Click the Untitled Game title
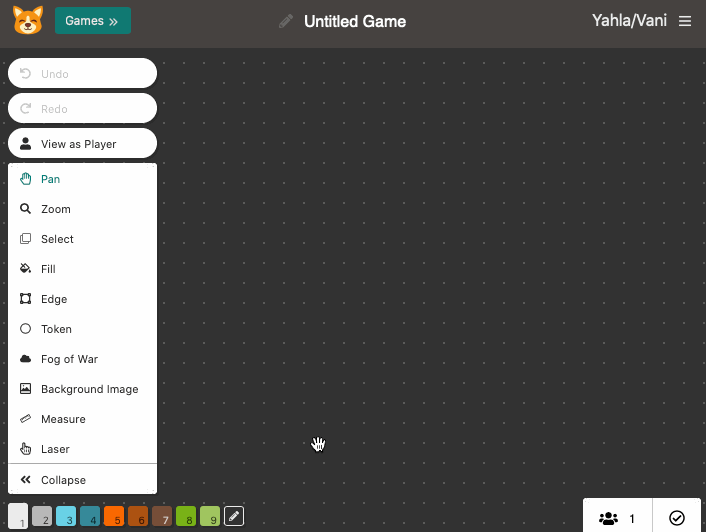 tap(355, 21)
